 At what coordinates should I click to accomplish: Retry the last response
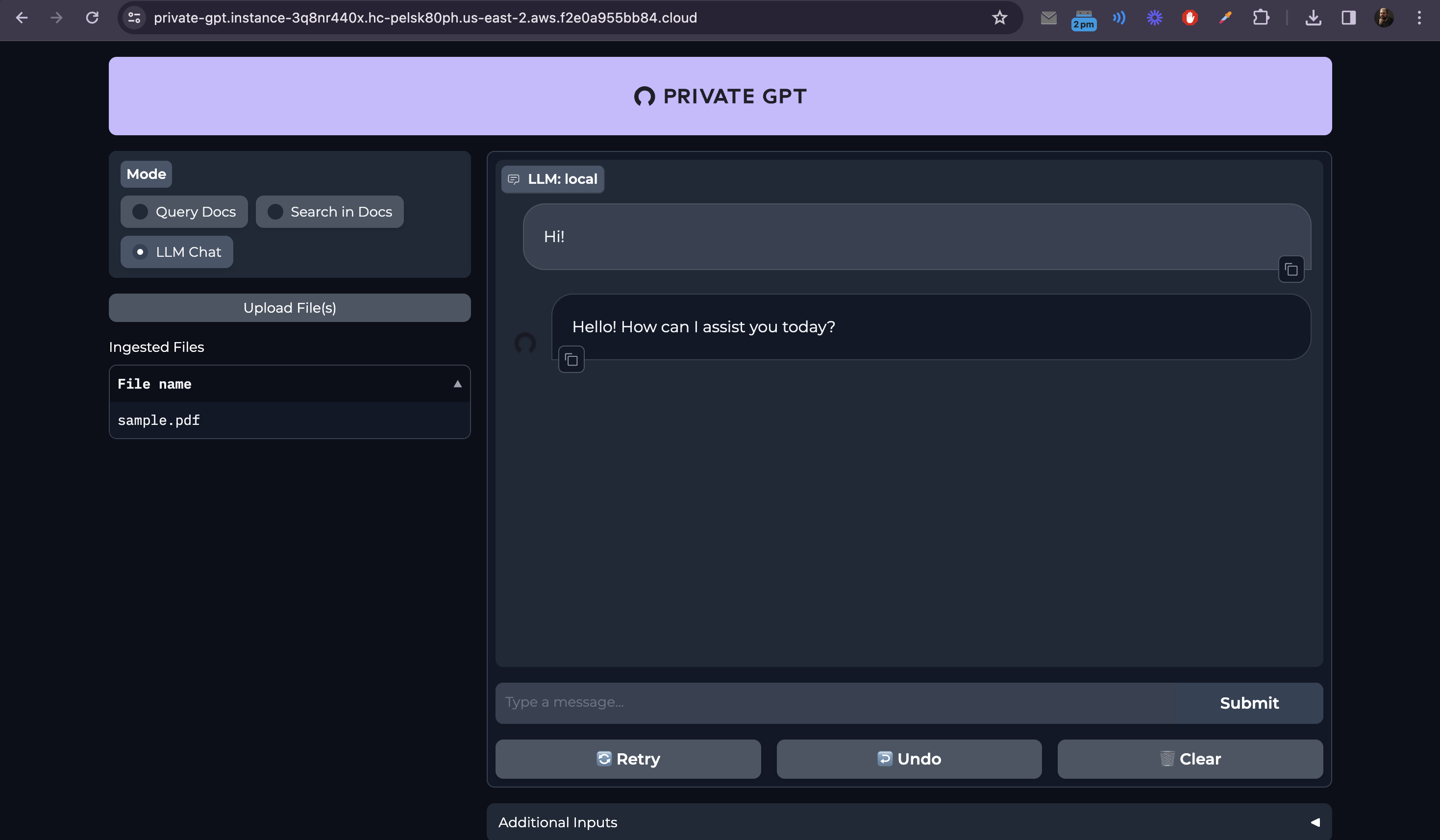tap(628, 759)
